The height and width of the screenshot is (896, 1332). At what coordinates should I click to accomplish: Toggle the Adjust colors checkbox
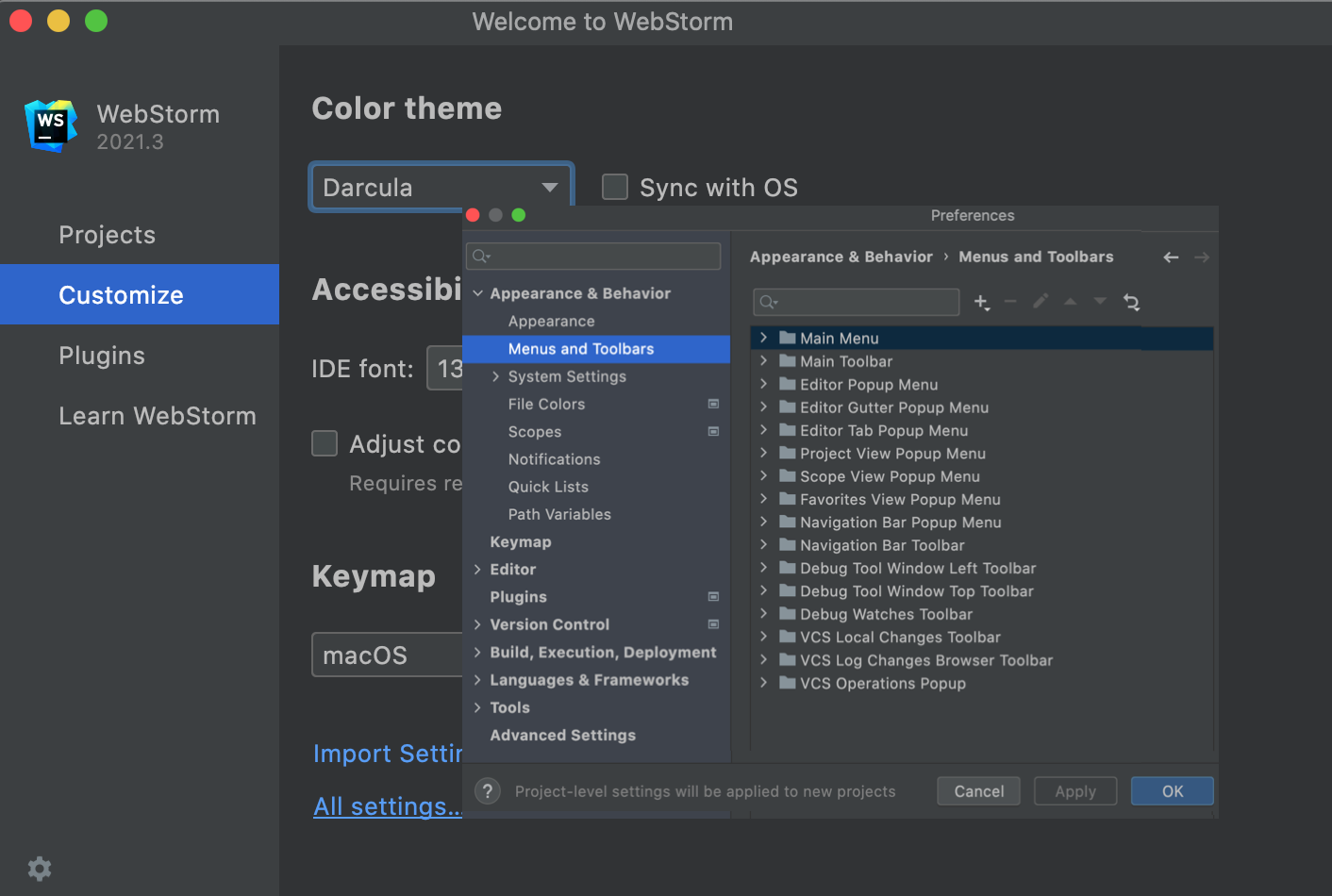click(325, 443)
